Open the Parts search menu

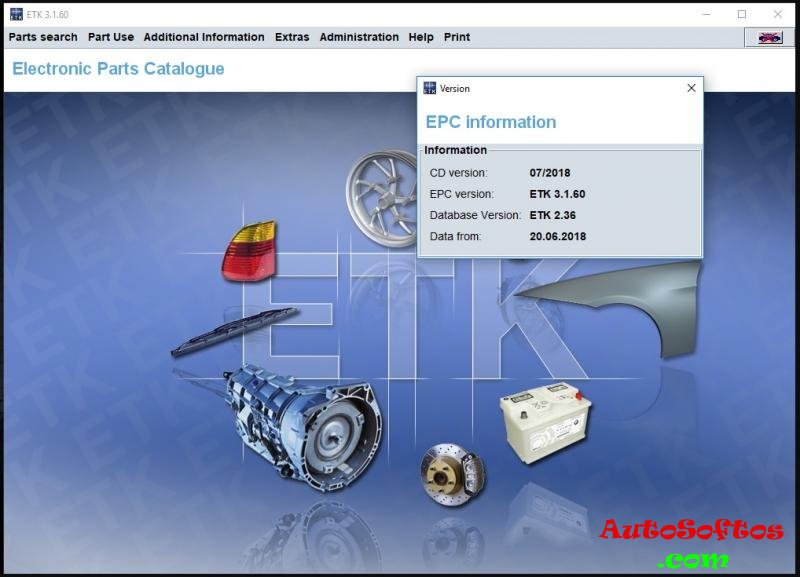click(x=43, y=37)
